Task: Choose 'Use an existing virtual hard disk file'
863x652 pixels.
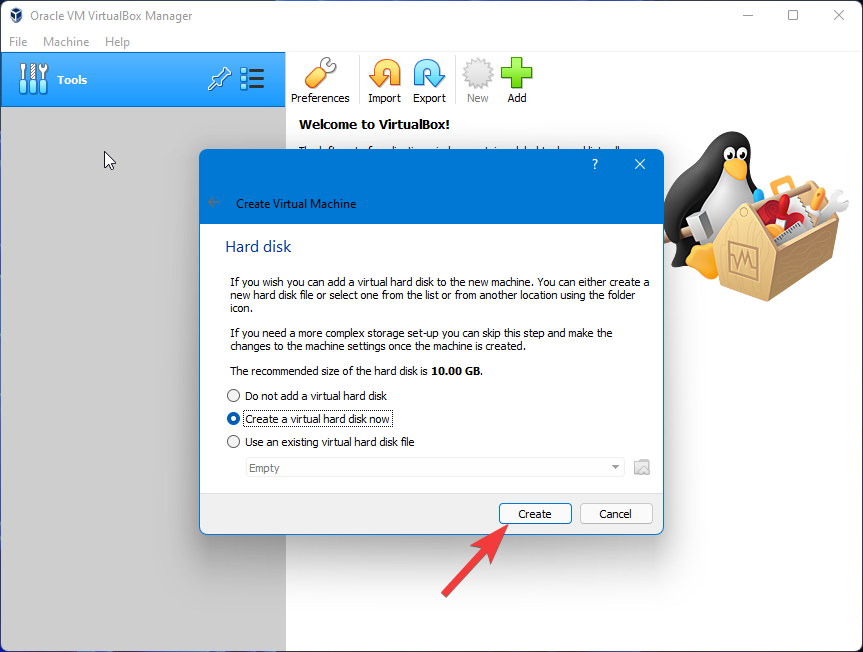Action: (233, 441)
